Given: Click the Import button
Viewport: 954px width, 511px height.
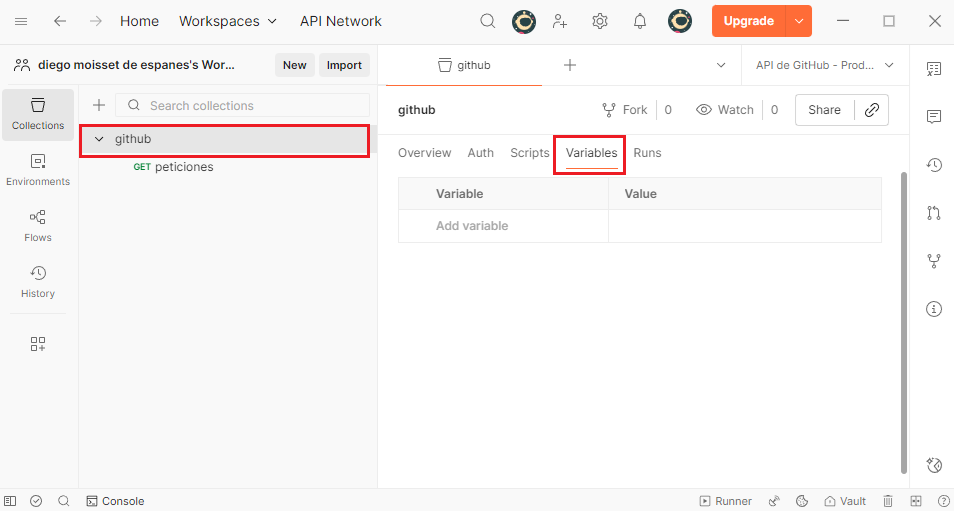Looking at the screenshot, I should (x=344, y=65).
